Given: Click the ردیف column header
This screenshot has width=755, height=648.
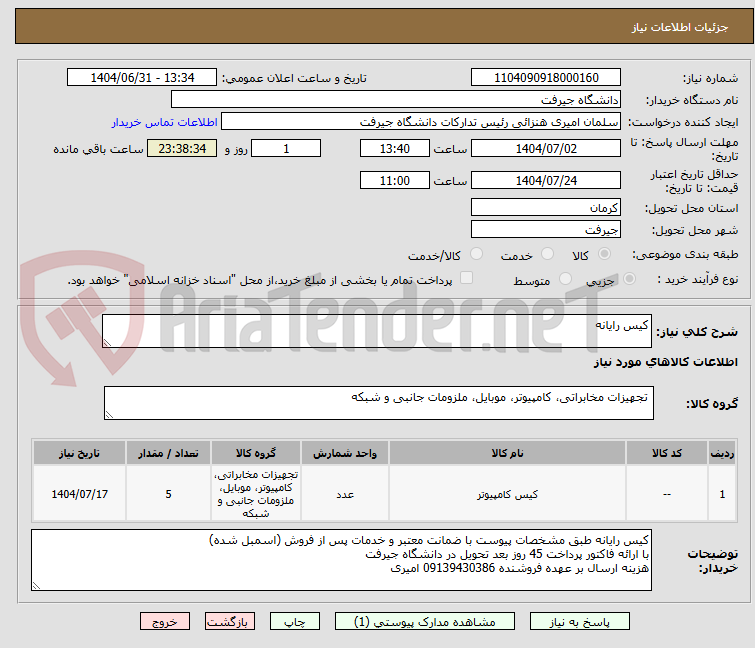Looking at the screenshot, I should [x=722, y=453].
